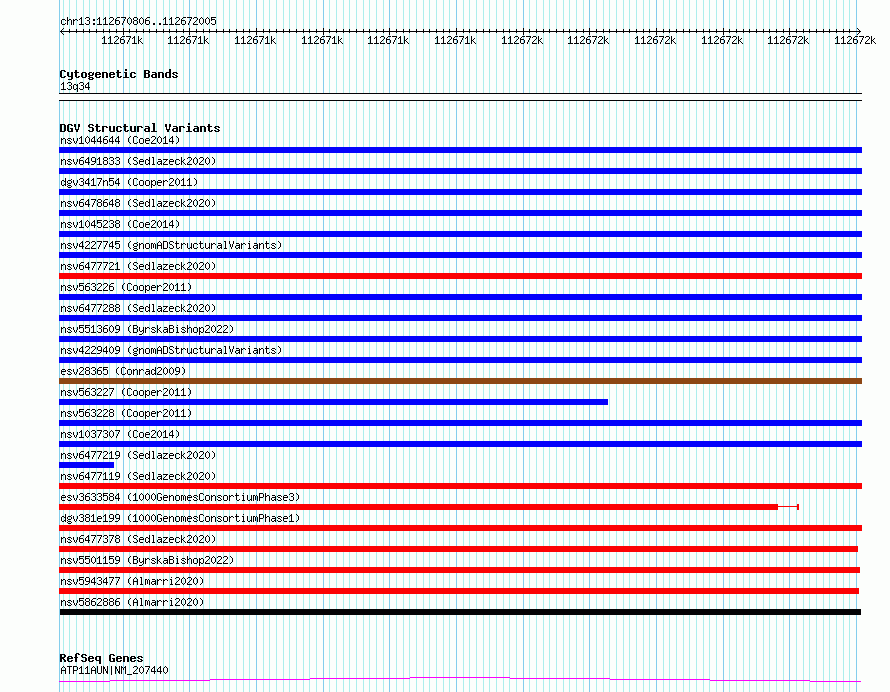Open nsv563226 (Cooper2011) variant
The height and width of the screenshot is (692, 890).
(126, 287)
